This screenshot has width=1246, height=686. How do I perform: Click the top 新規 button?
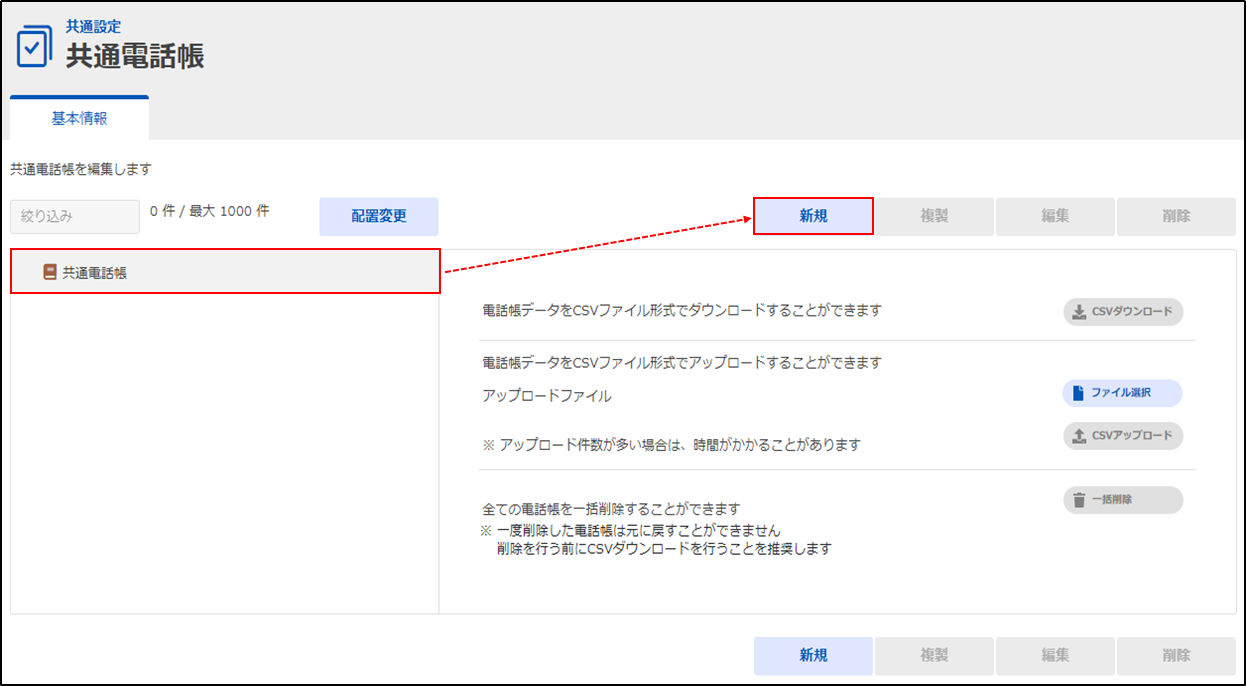point(813,216)
